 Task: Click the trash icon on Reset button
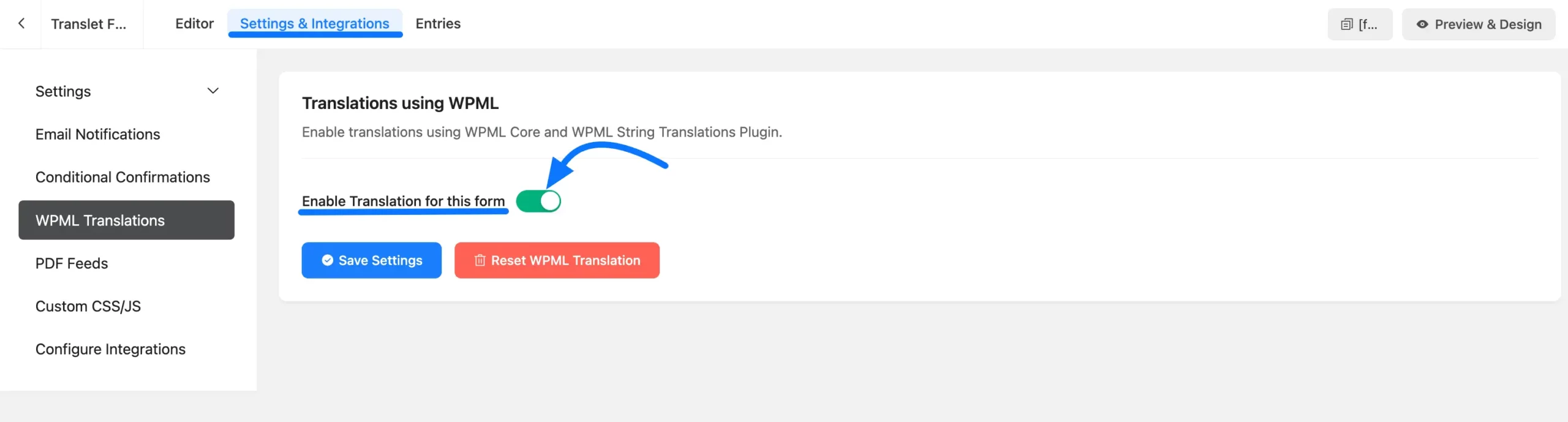[x=480, y=260]
